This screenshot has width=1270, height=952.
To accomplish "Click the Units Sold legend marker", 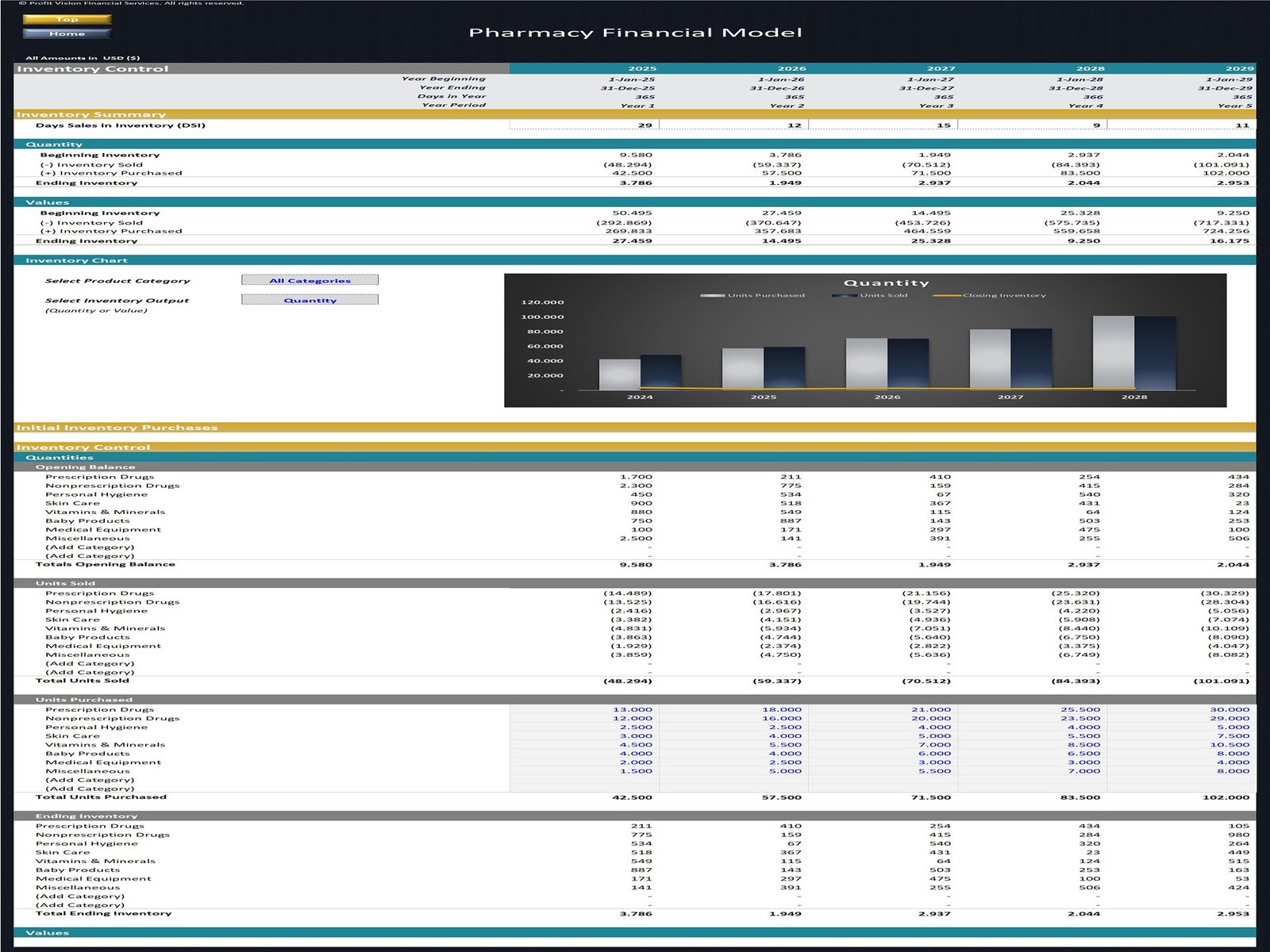I will click(844, 295).
